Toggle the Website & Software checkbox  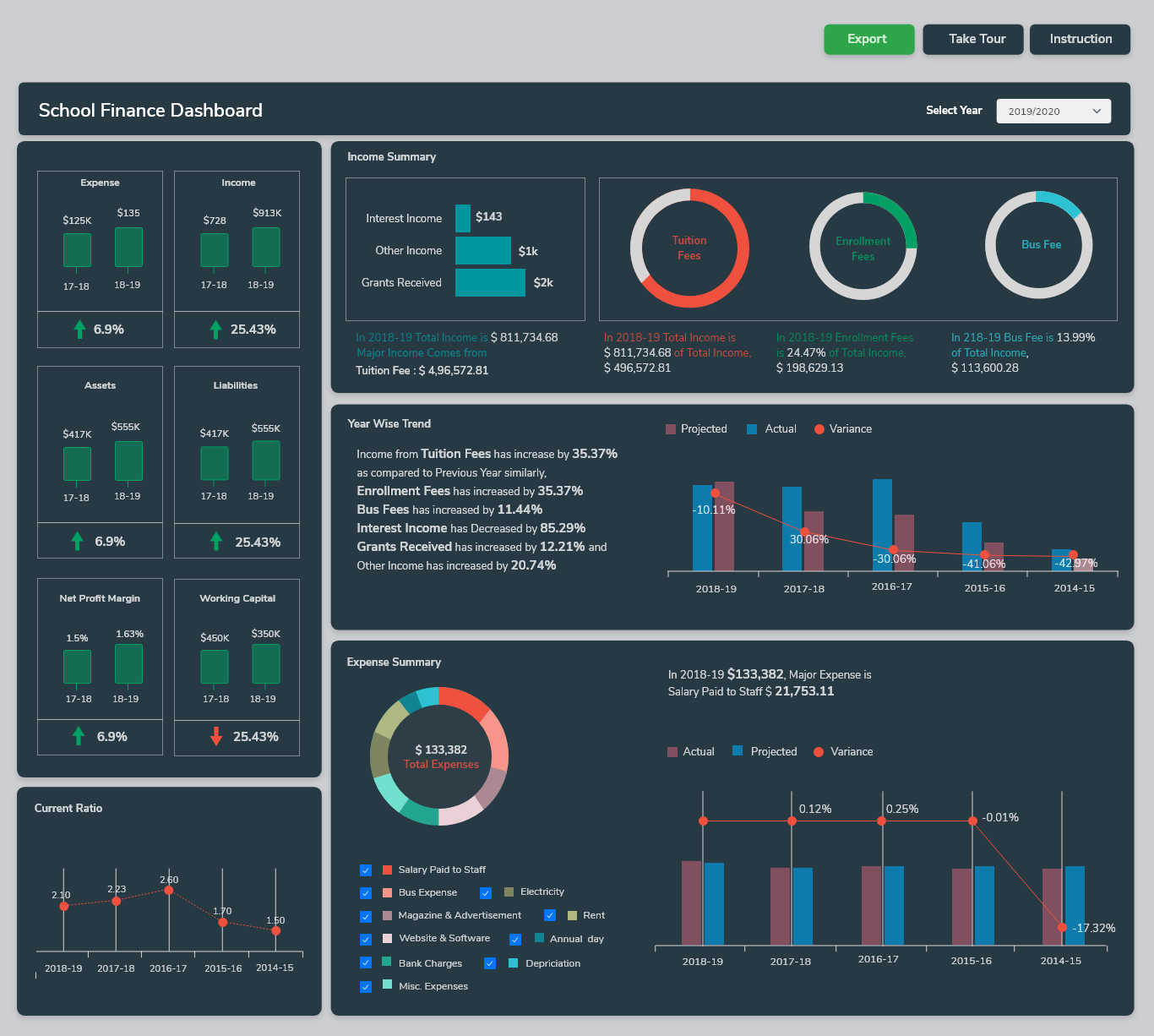coord(366,940)
